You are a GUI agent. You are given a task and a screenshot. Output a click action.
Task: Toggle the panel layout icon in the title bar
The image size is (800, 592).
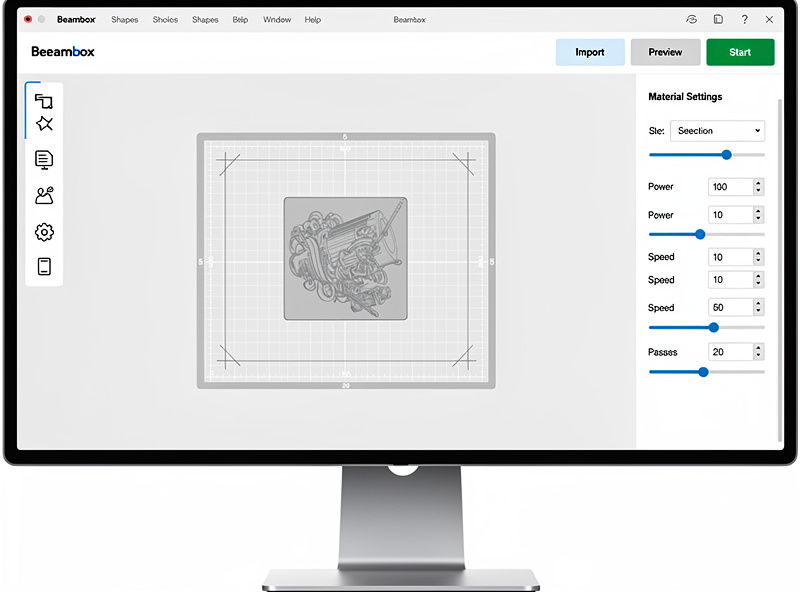(x=718, y=19)
